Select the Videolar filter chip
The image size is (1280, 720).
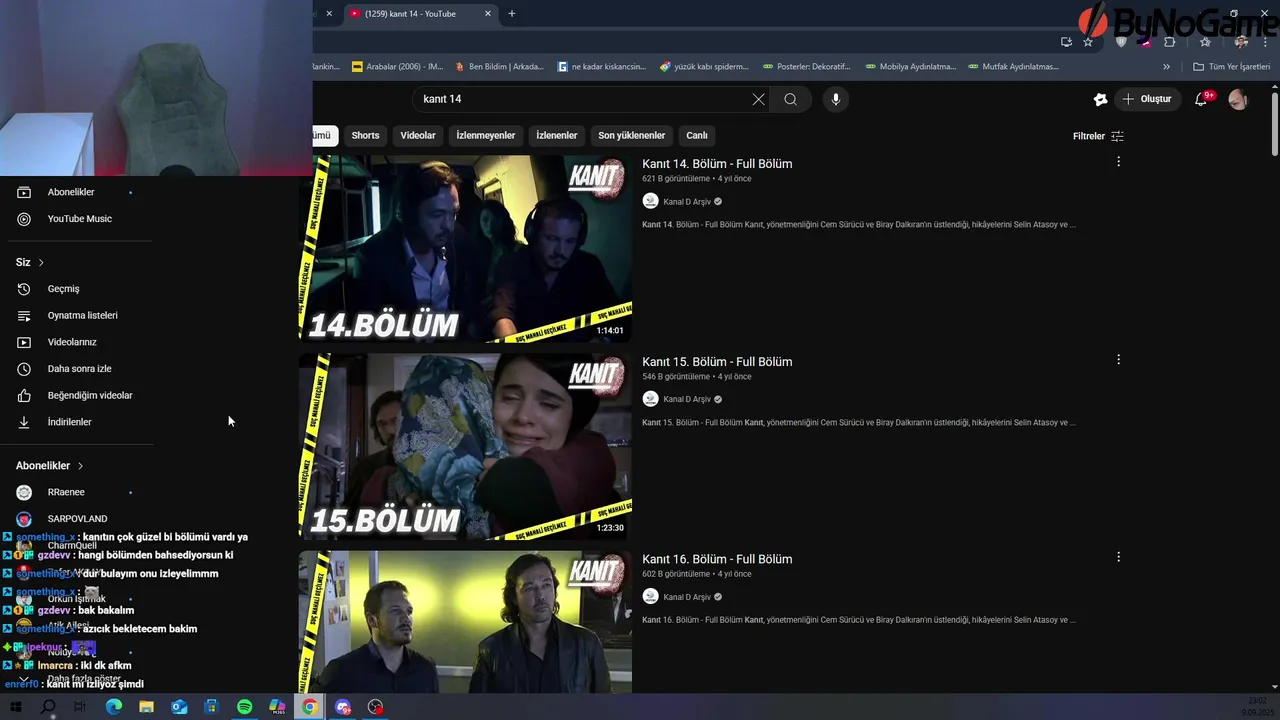click(418, 136)
